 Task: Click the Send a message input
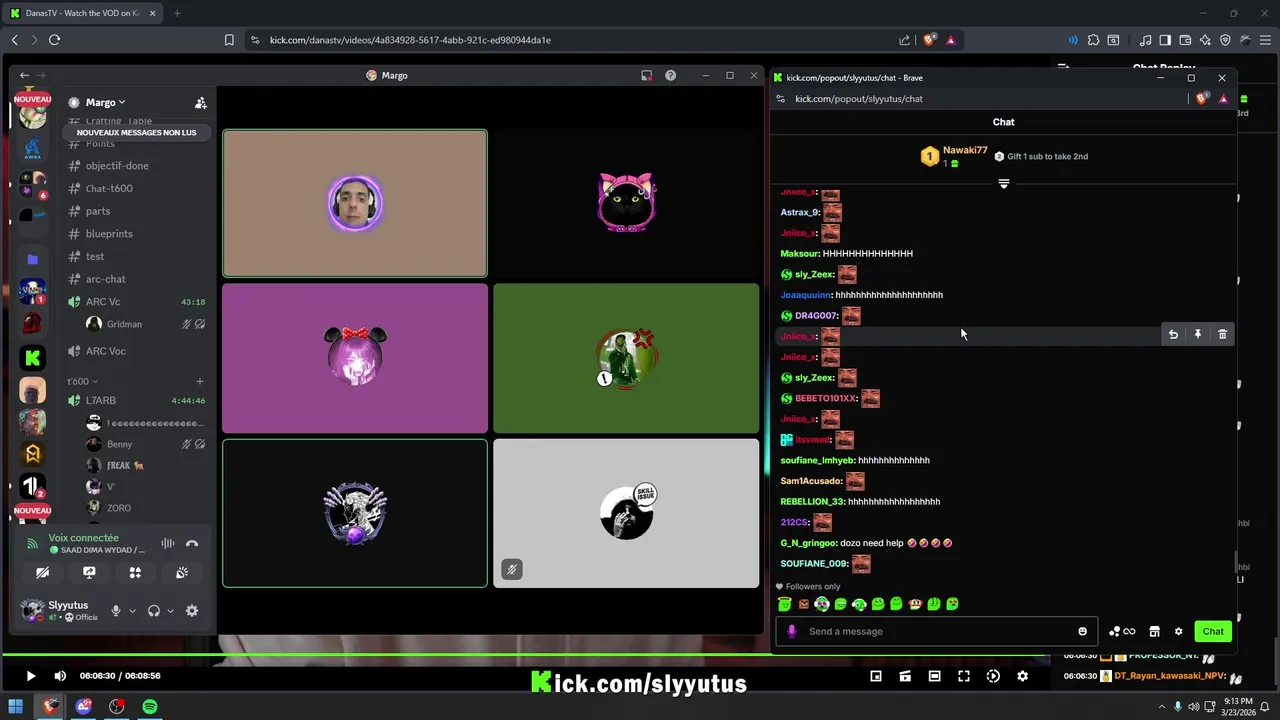pos(937,631)
